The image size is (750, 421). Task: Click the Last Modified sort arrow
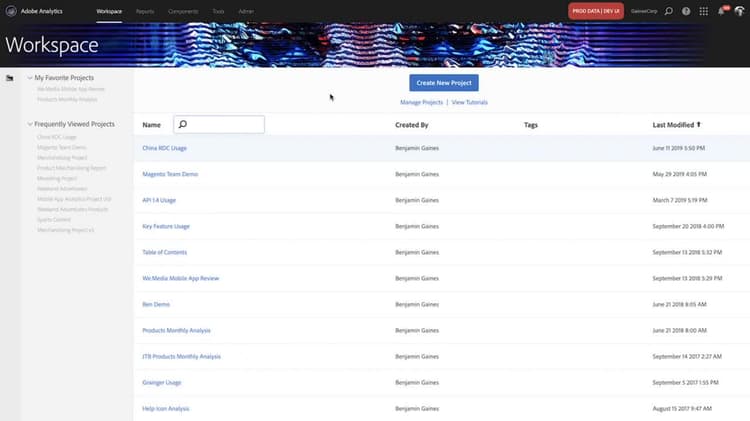pyautogui.click(x=699, y=124)
